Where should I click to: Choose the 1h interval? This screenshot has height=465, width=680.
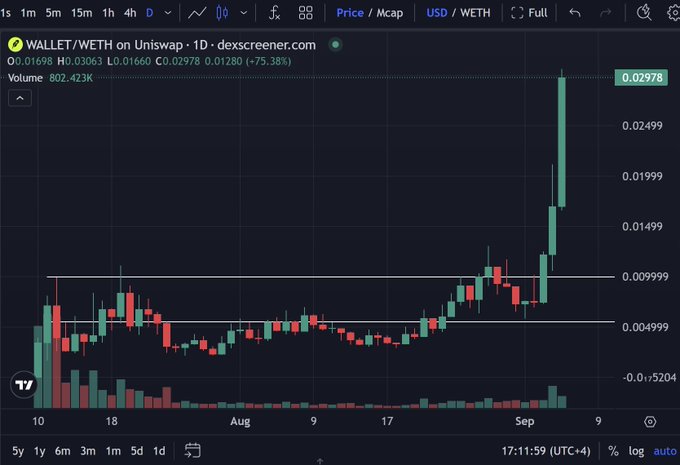click(108, 13)
